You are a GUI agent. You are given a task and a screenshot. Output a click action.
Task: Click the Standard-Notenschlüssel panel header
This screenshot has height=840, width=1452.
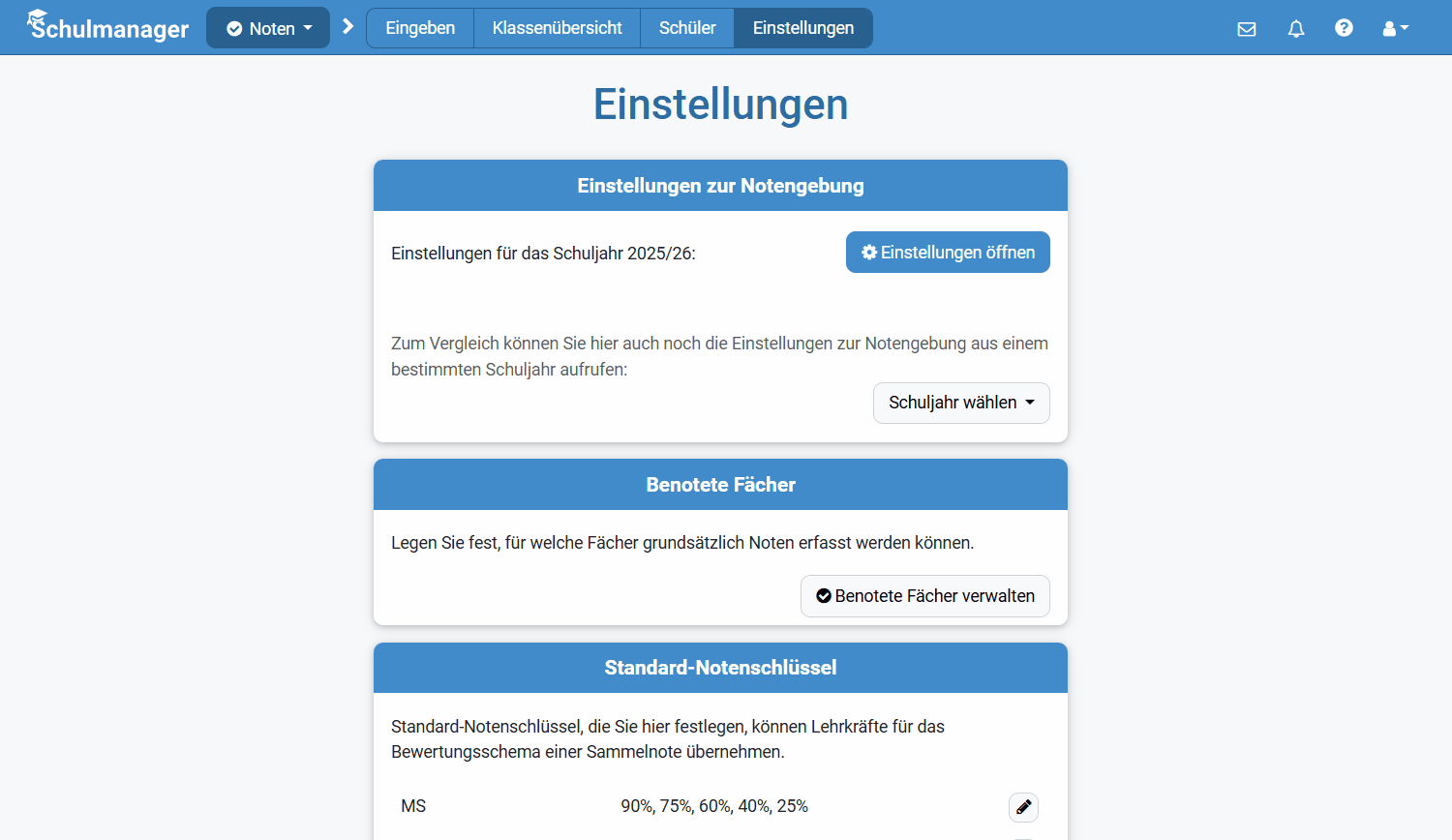(720, 668)
